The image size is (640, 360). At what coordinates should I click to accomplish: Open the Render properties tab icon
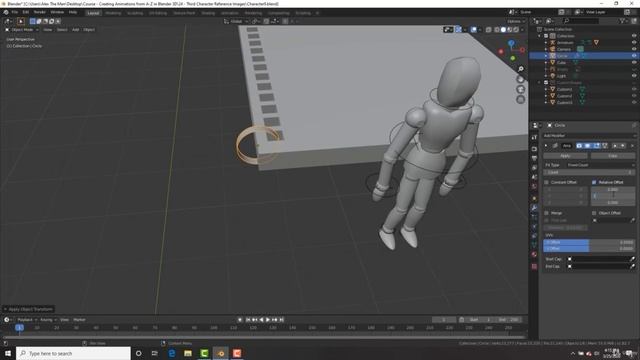[x=534, y=149]
